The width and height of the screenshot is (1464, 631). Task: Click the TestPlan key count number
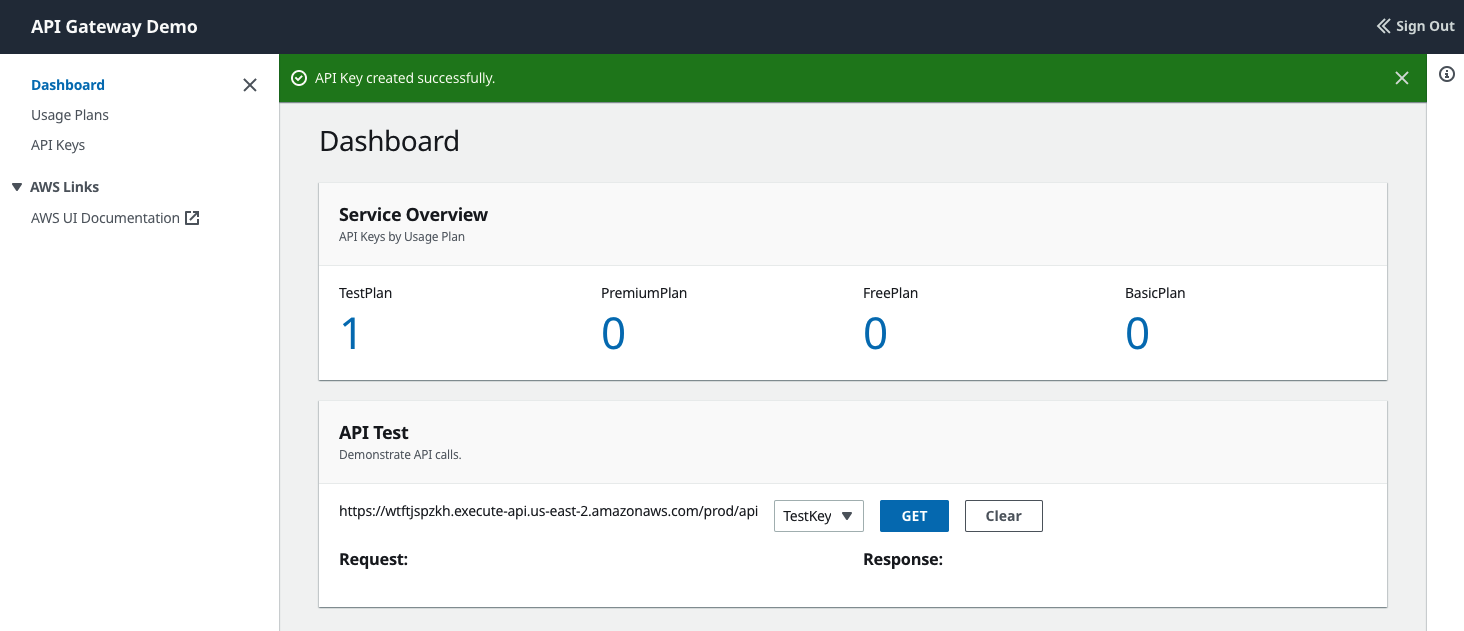point(350,333)
